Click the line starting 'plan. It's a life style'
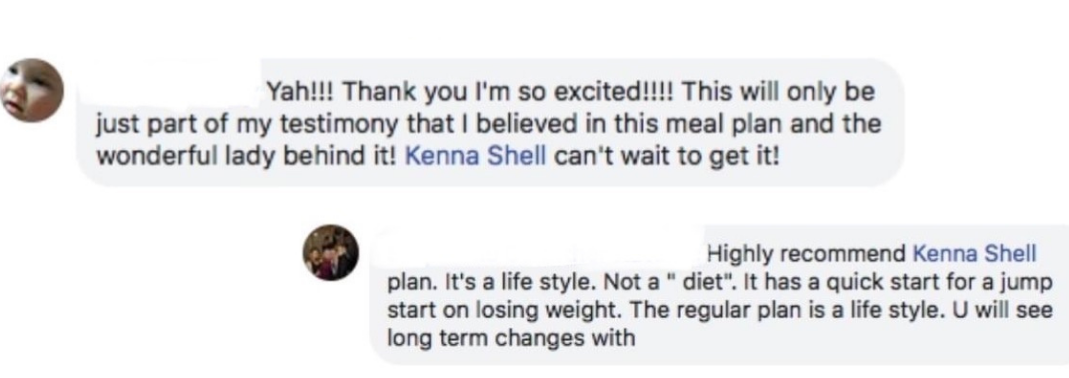The image size is (1069, 378). tap(721, 282)
